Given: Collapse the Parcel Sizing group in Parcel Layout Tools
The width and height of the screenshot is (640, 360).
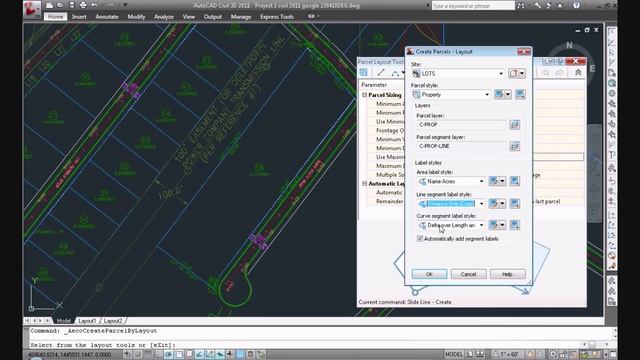Looking at the screenshot, I should click(364, 95).
